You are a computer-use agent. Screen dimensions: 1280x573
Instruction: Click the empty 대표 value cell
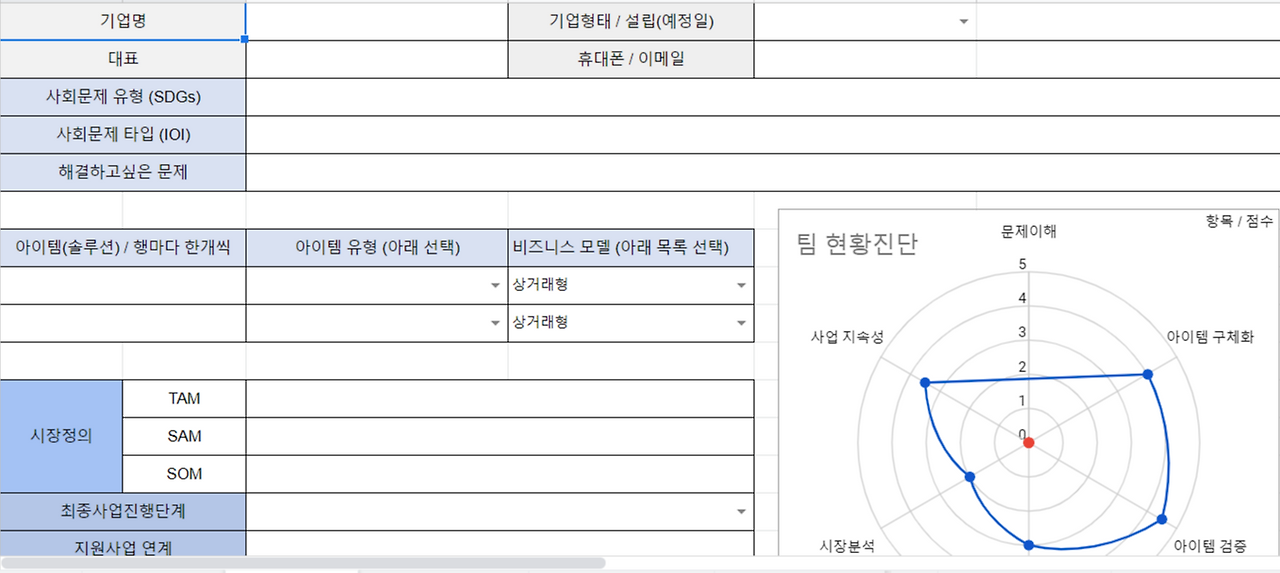[x=377, y=59]
